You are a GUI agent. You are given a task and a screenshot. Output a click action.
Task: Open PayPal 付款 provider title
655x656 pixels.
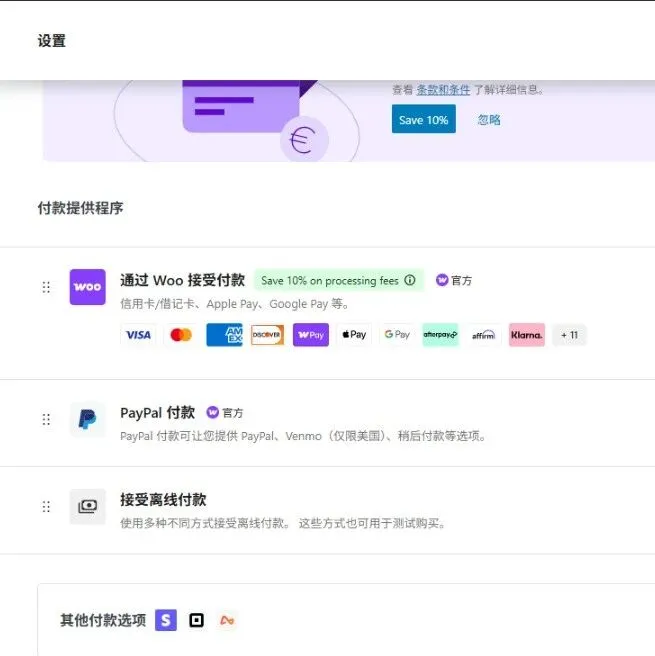158,413
